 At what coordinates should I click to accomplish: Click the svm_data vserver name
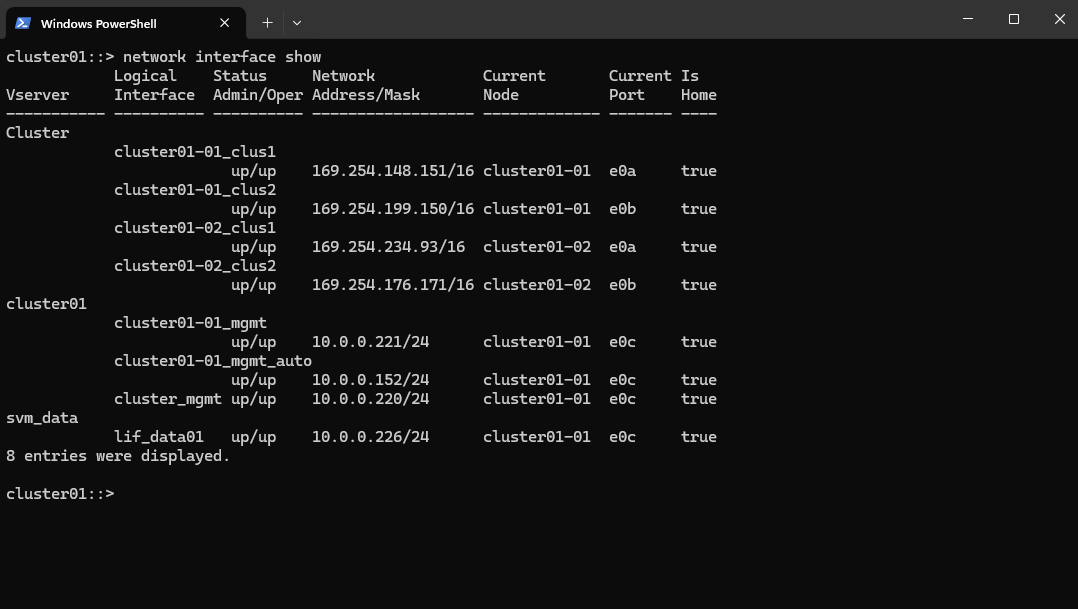[x=42, y=418]
